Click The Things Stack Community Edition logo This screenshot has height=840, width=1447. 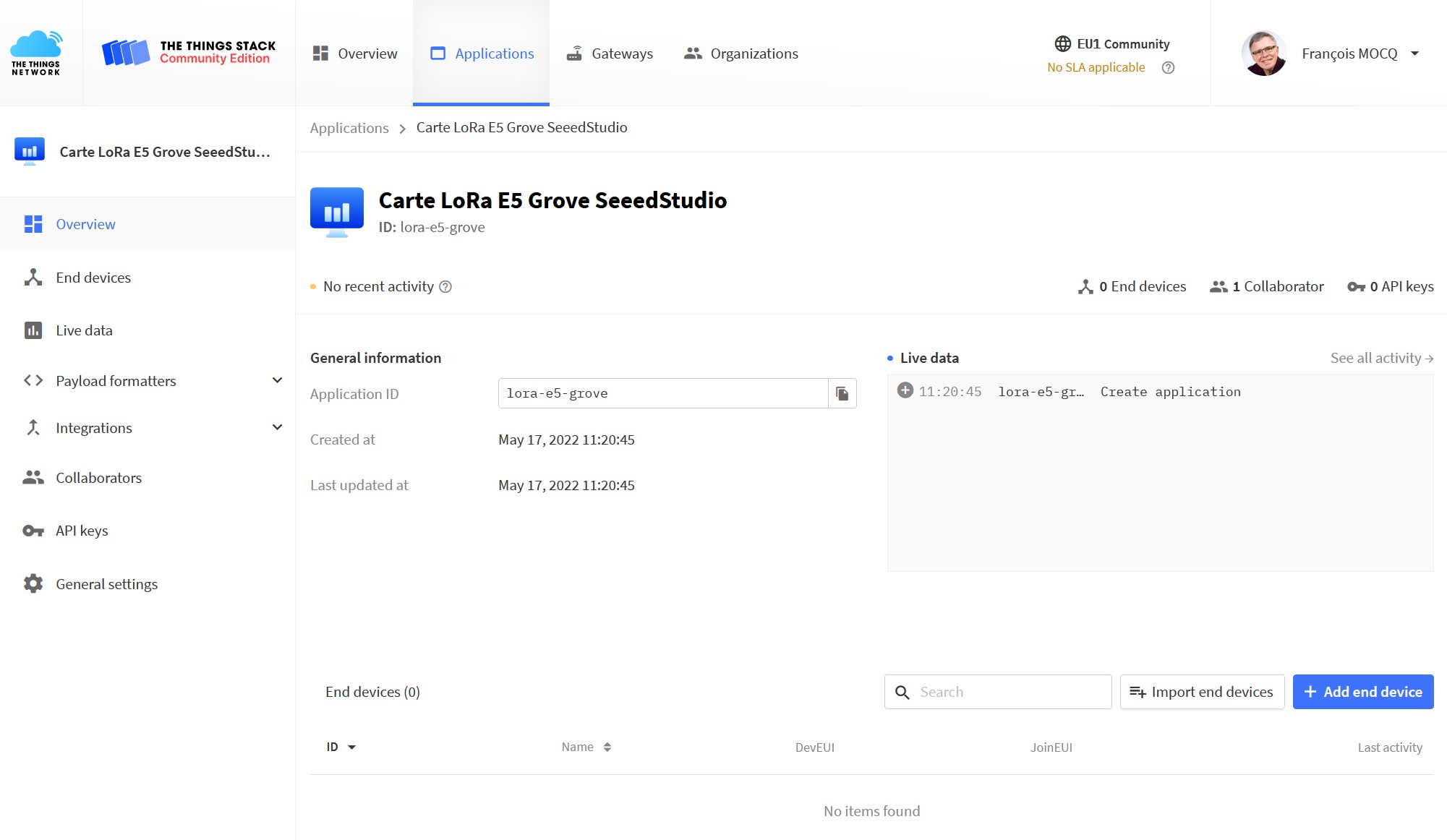[189, 53]
